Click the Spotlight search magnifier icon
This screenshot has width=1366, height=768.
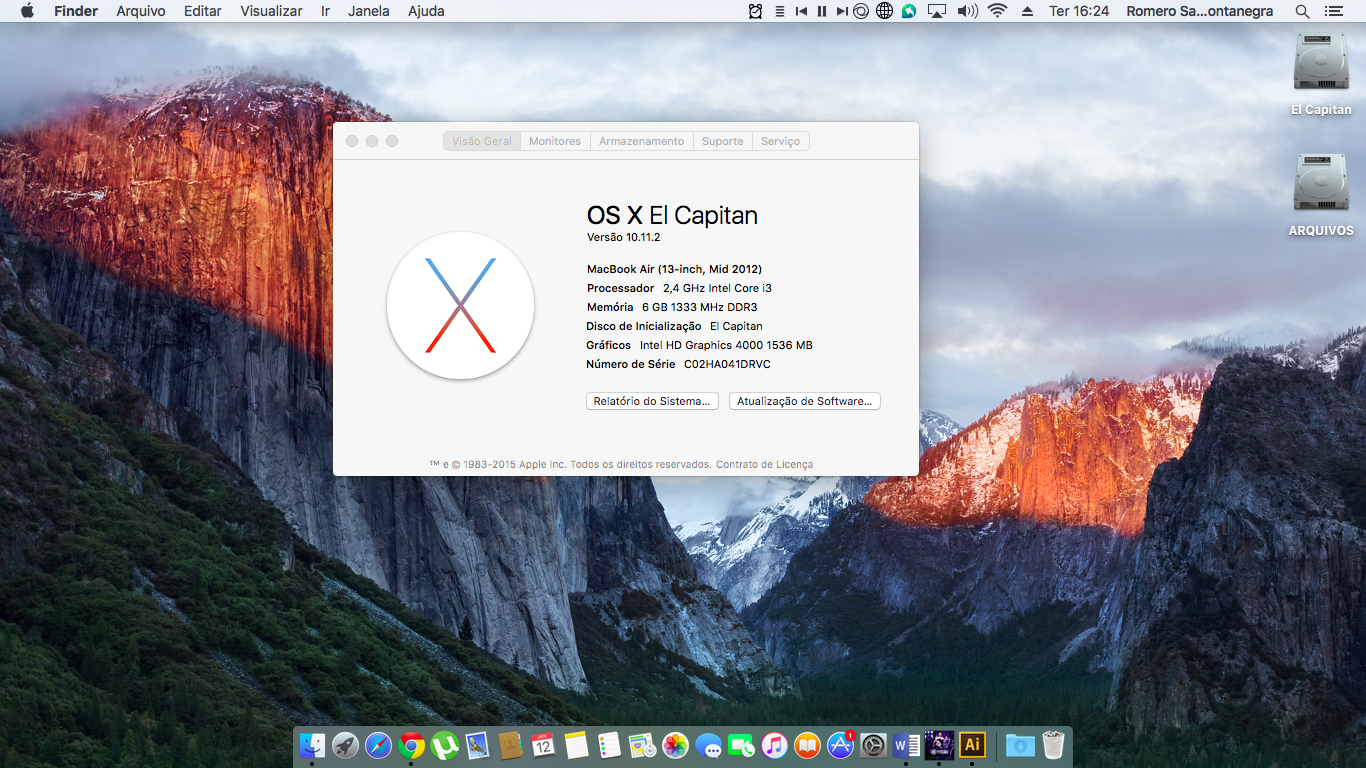click(x=1302, y=11)
